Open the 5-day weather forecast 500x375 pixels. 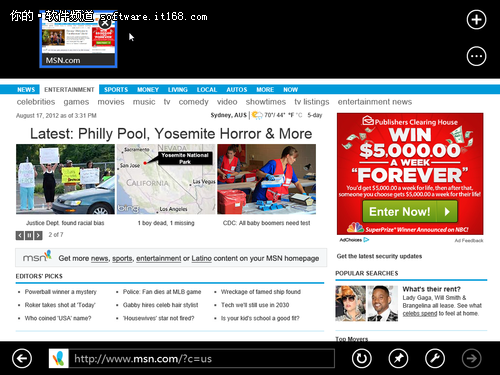click(x=315, y=115)
